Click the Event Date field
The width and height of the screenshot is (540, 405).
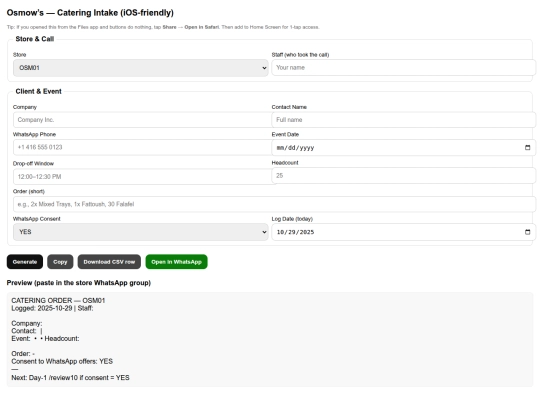point(404,148)
